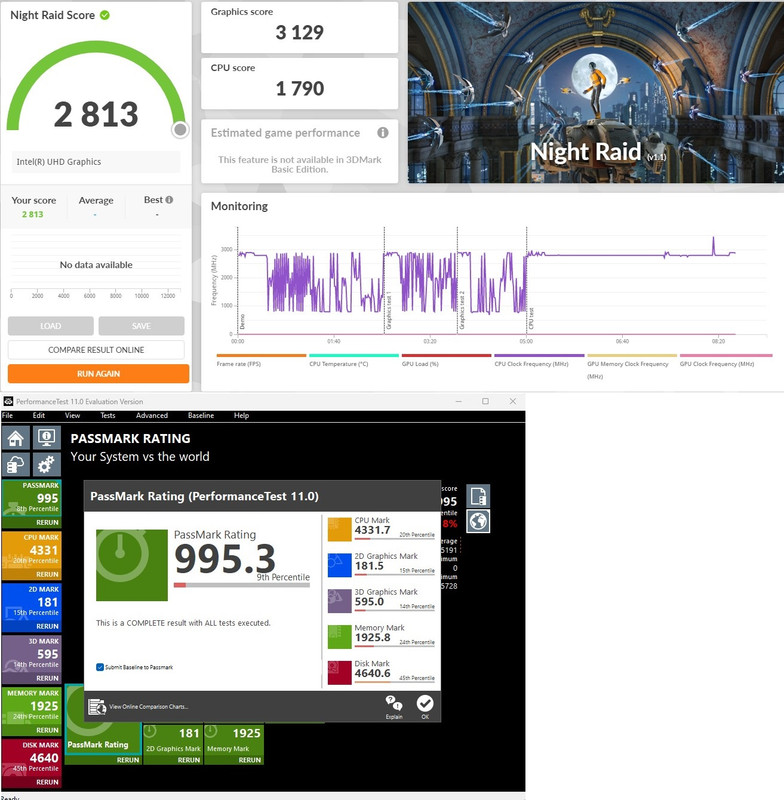Click the Frame rate (FPS) orange legend
This screenshot has height=800, width=784.
tap(261, 360)
